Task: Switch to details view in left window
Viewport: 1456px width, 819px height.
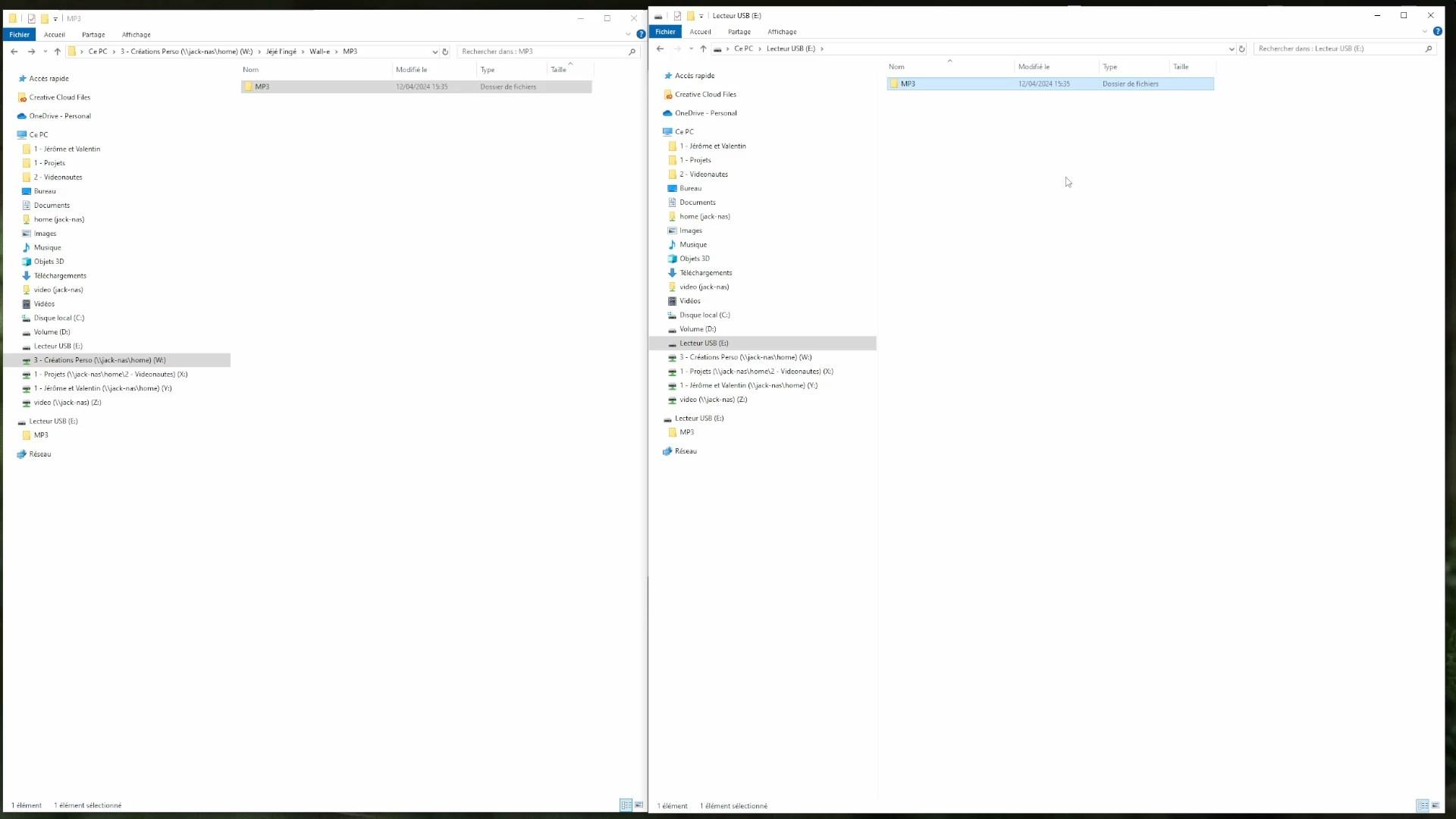Action: 626,805
